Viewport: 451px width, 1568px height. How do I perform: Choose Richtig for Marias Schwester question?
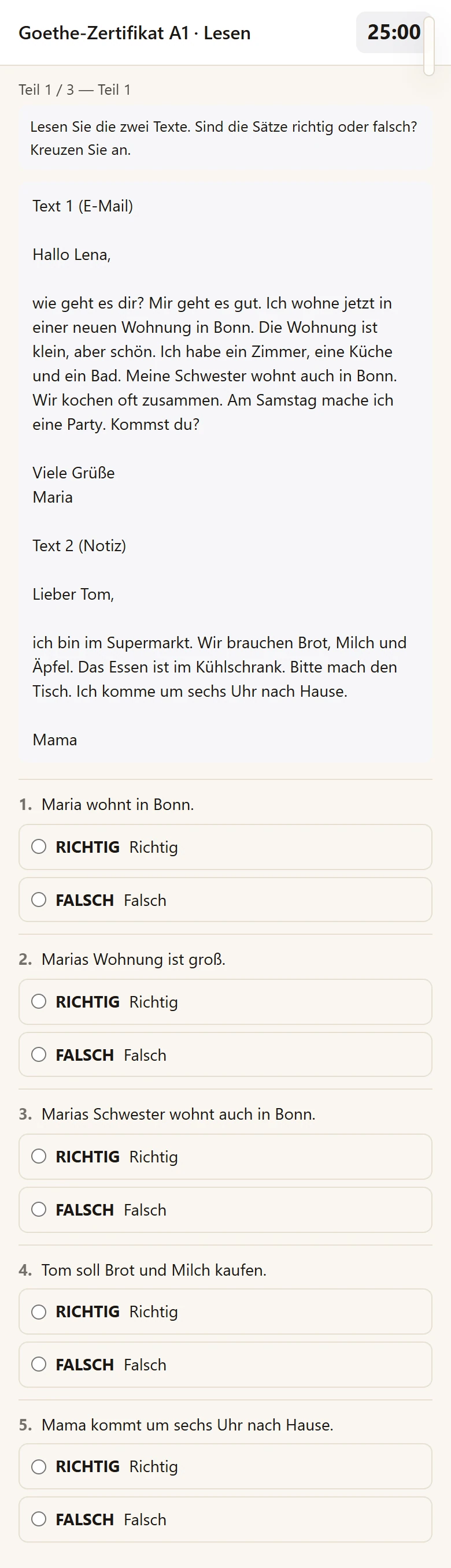click(225, 1156)
